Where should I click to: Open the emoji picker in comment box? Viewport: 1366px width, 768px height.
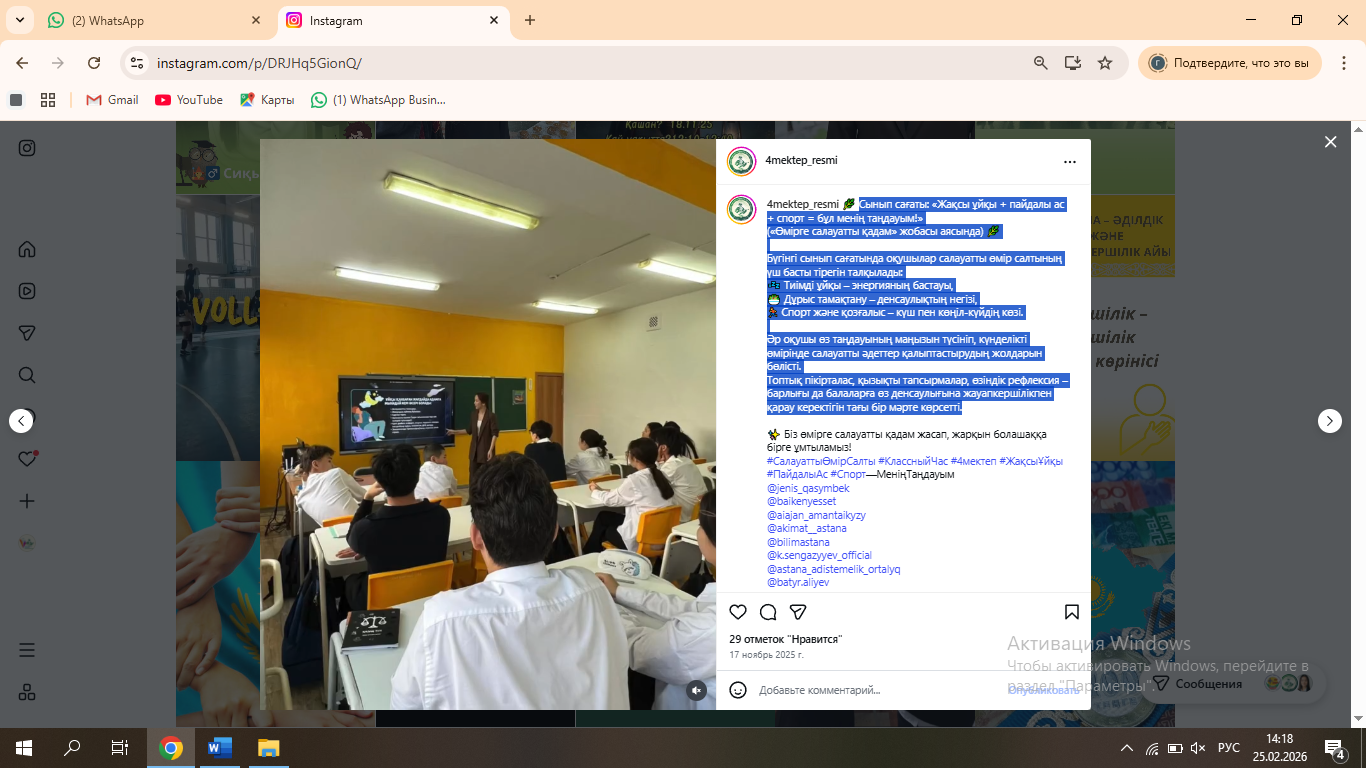pyautogui.click(x=738, y=690)
